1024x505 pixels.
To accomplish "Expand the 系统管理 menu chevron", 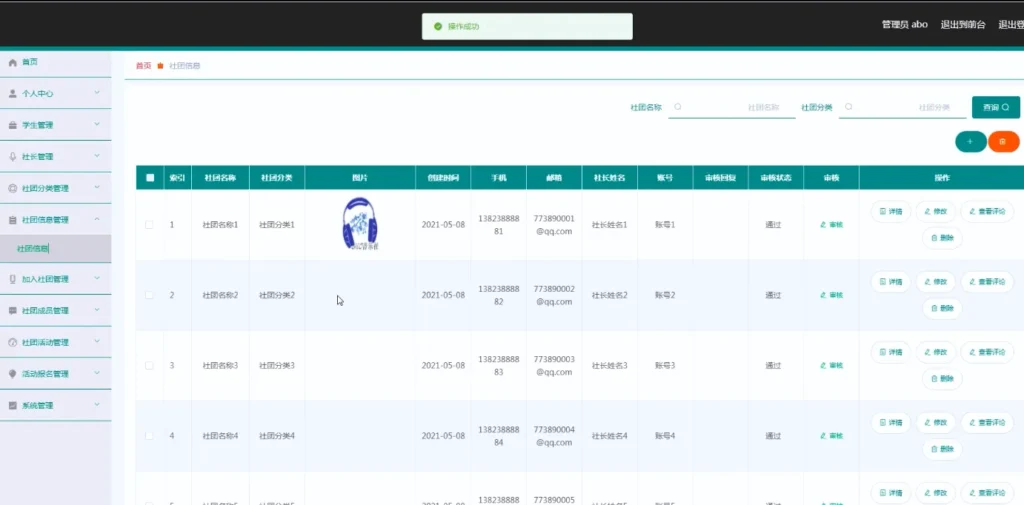I will (x=97, y=405).
